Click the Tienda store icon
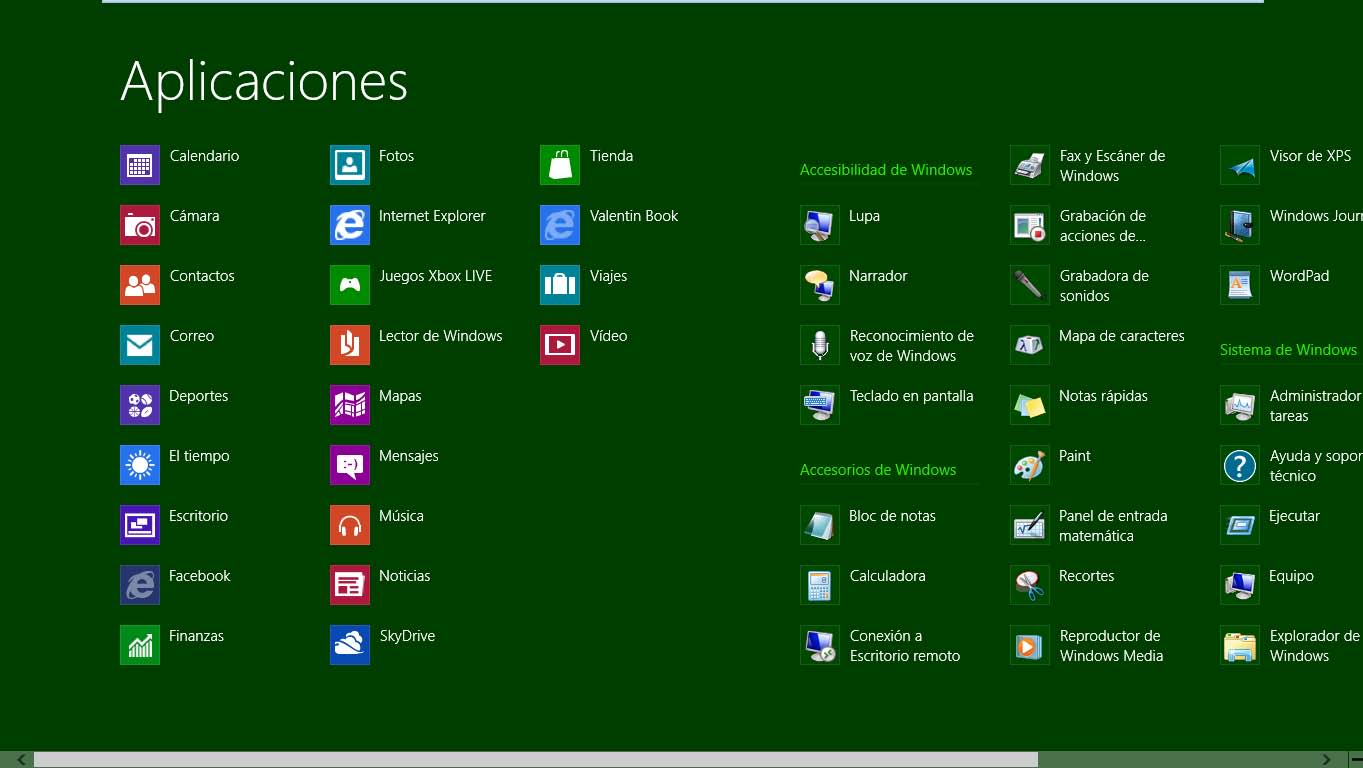This screenshot has width=1363, height=768. [560, 165]
